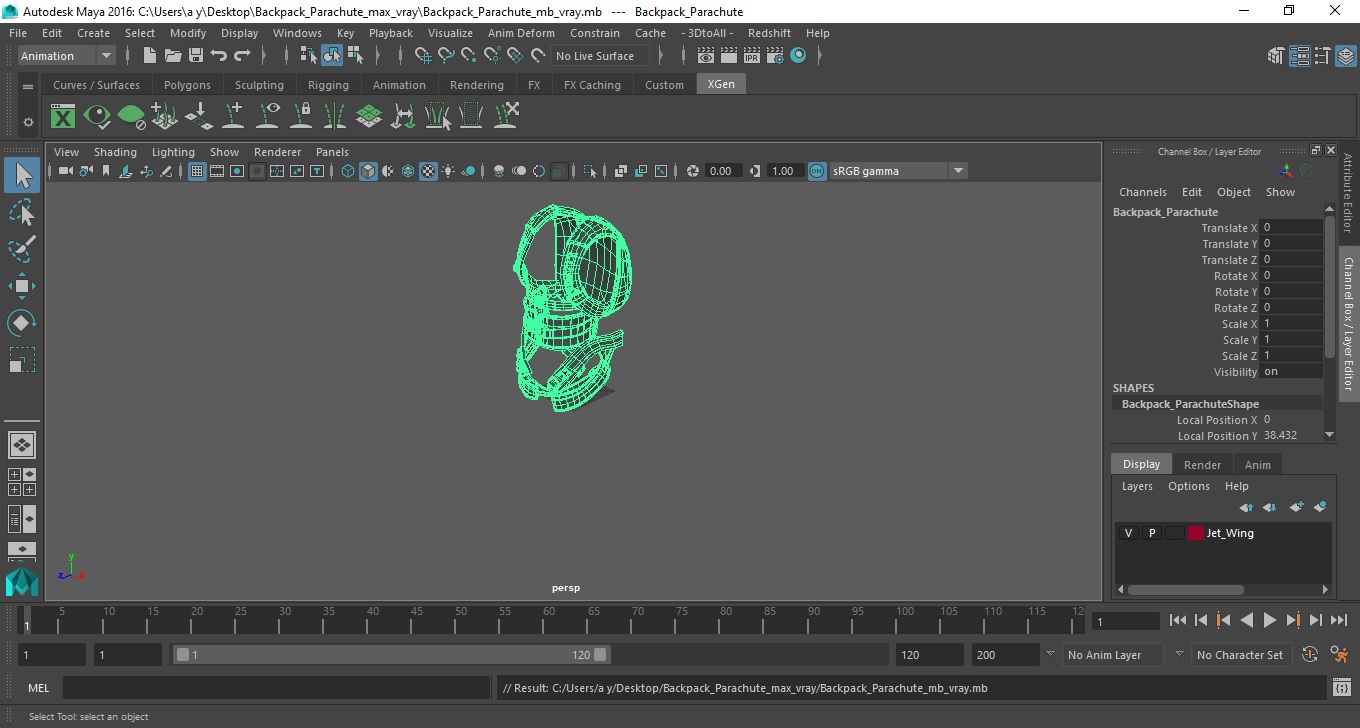Click Jet_Wing layer red color swatch
Viewport: 1360px width, 728px height.
[1196, 533]
